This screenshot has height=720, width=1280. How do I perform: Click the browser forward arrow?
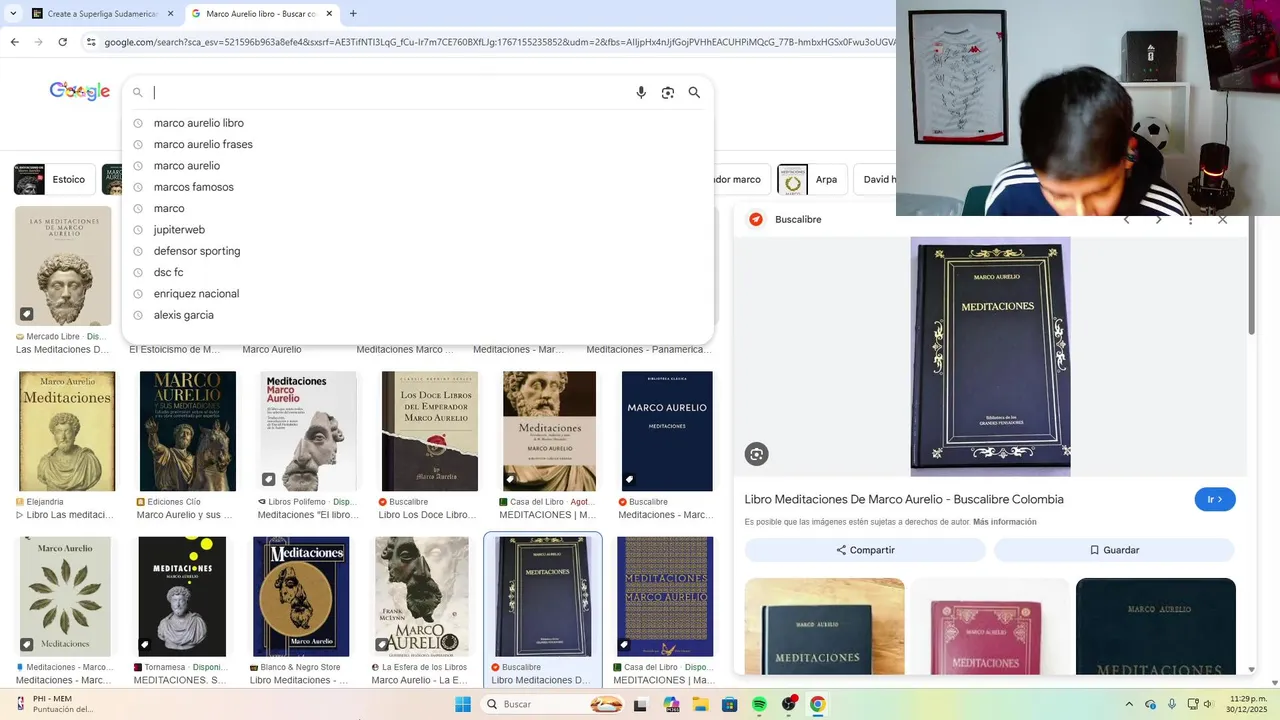pyautogui.click(x=39, y=42)
